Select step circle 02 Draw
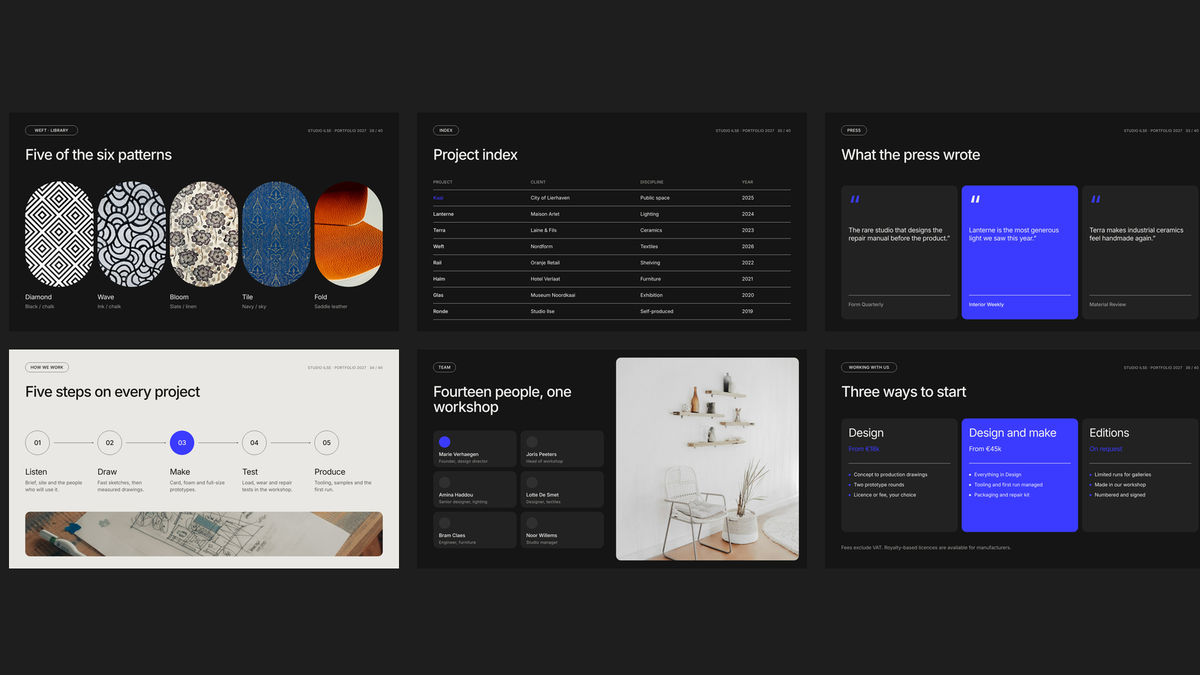1200x675 pixels. (x=109, y=442)
